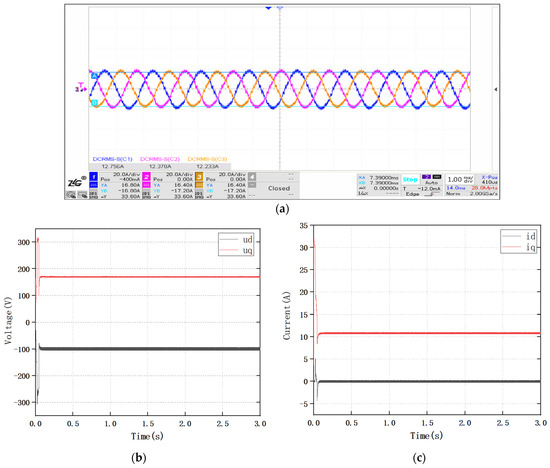The height and width of the screenshot is (468, 550).
Task: Toggle the Stop acquisition button
Action: click(x=410, y=179)
